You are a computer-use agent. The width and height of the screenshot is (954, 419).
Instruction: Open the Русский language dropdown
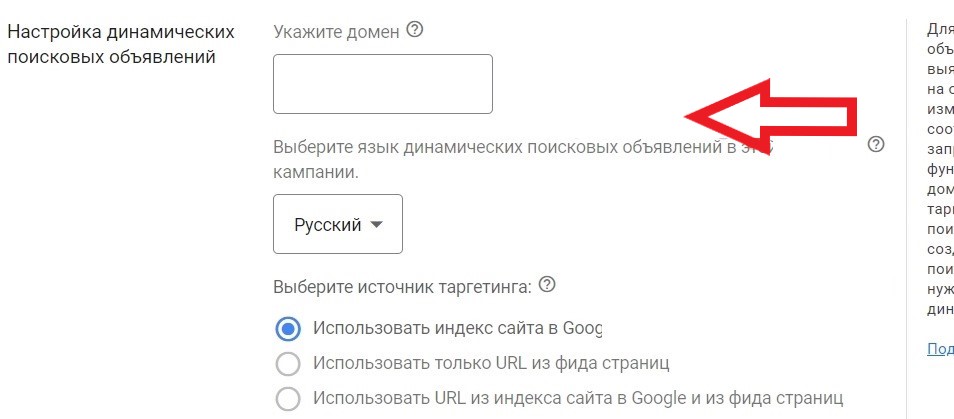338,225
